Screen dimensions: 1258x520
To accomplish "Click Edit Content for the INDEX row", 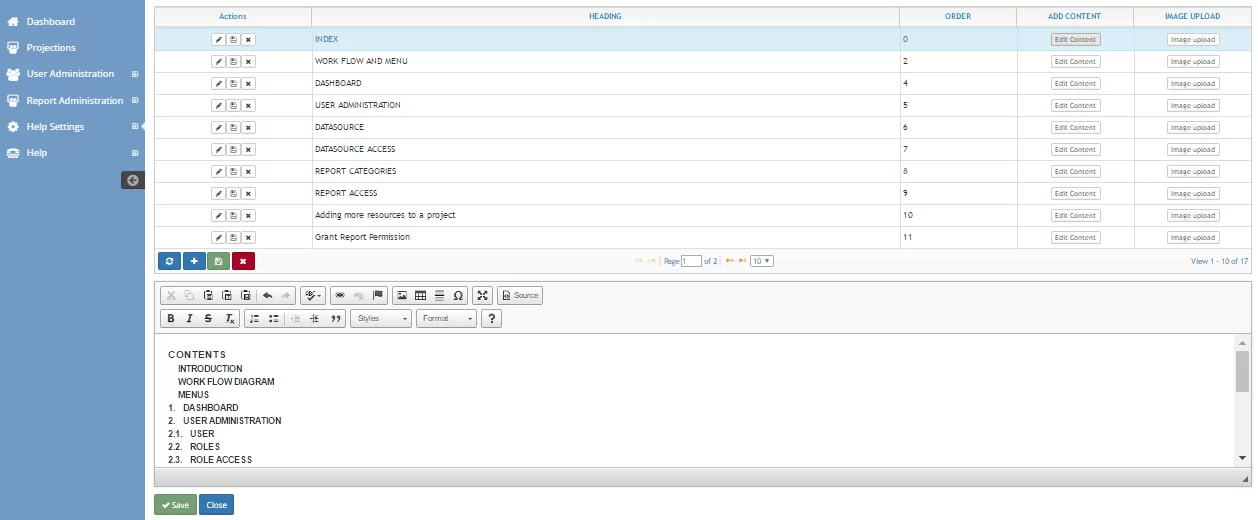I will (x=1075, y=40).
